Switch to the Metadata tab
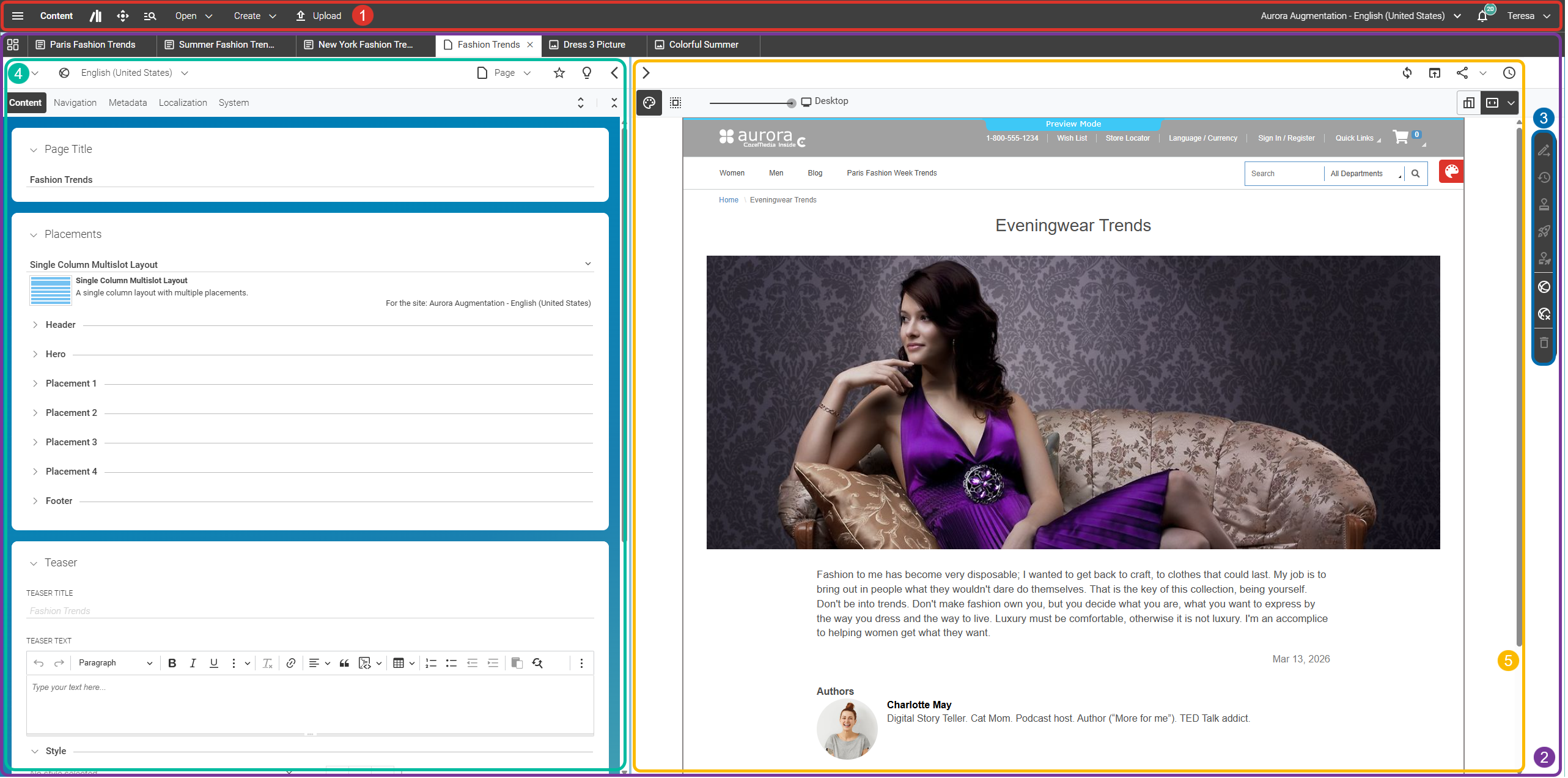The width and height of the screenshot is (1568, 778). pos(128,103)
